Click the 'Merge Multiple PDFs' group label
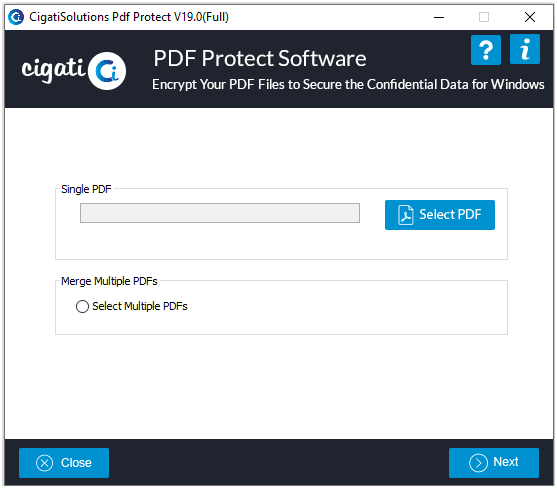Image resolution: width=557 pixels, height=488 pixels. pos(109,281)
